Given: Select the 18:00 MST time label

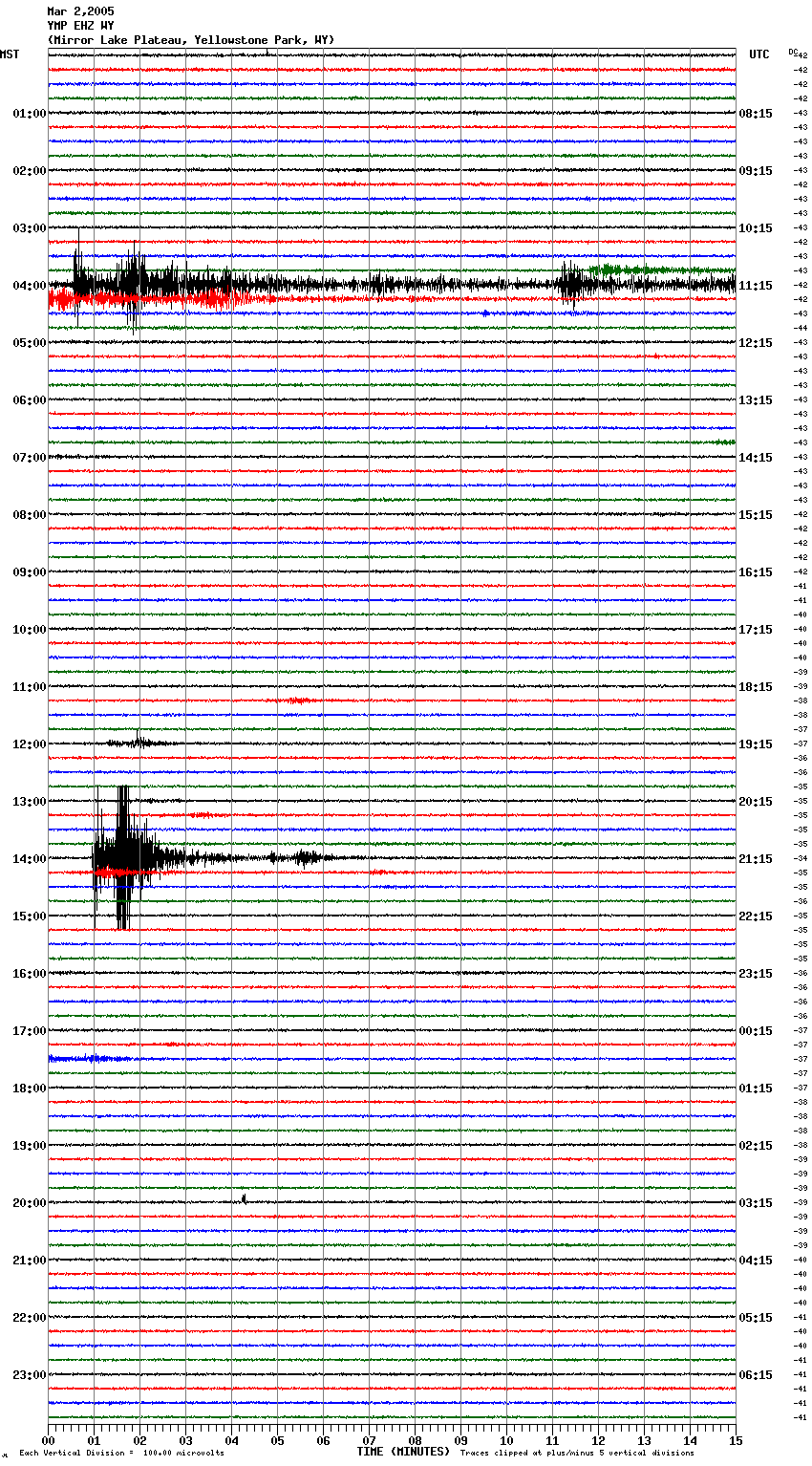Looking at the screenshot, I should click(30, 1089).
